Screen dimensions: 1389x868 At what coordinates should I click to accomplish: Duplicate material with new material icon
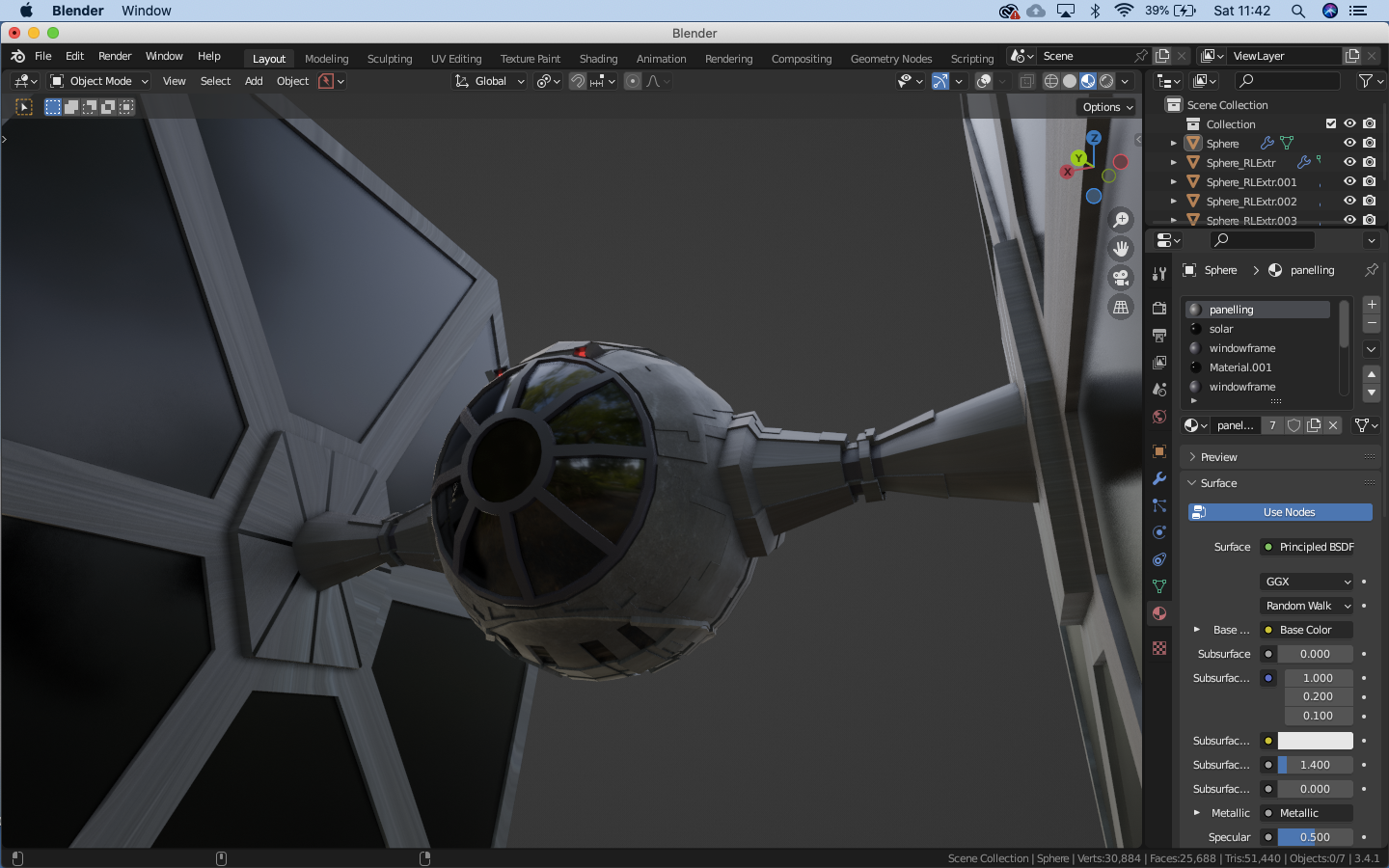coord(1314,425)
